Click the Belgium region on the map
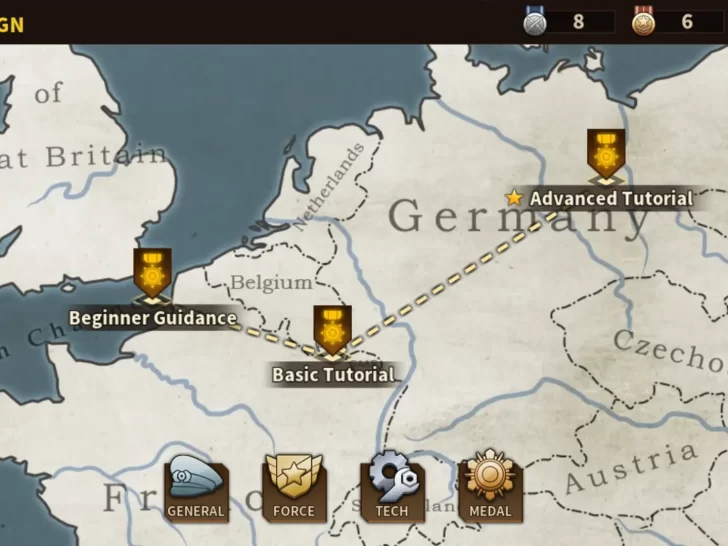Screen dimensions: 728x546 (272, 283)
